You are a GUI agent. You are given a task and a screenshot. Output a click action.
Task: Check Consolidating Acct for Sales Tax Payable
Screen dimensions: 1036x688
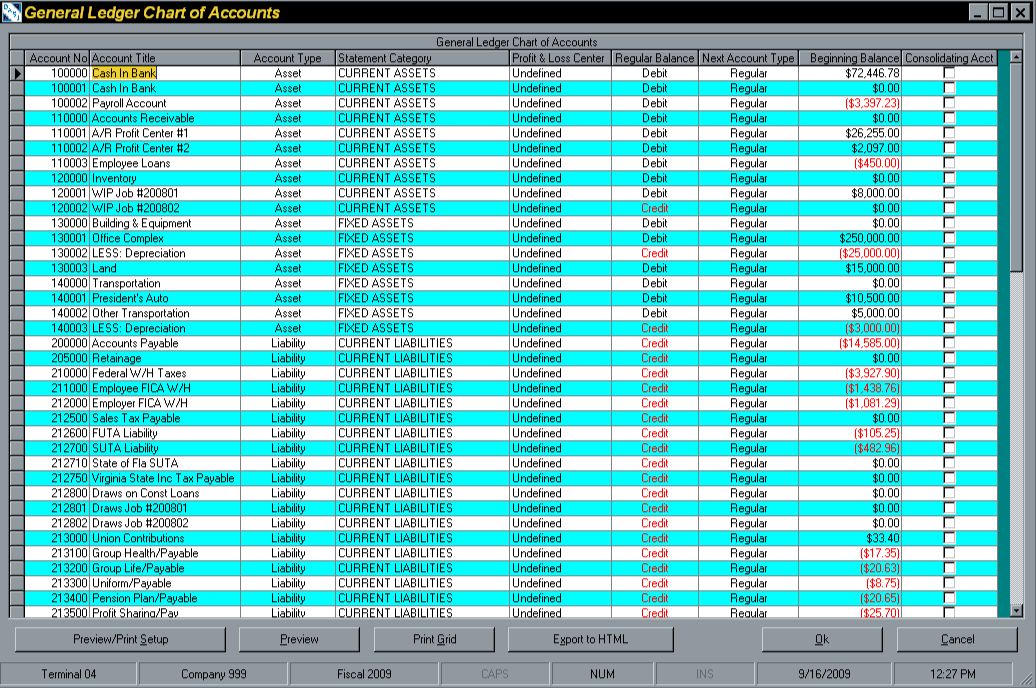949,418
